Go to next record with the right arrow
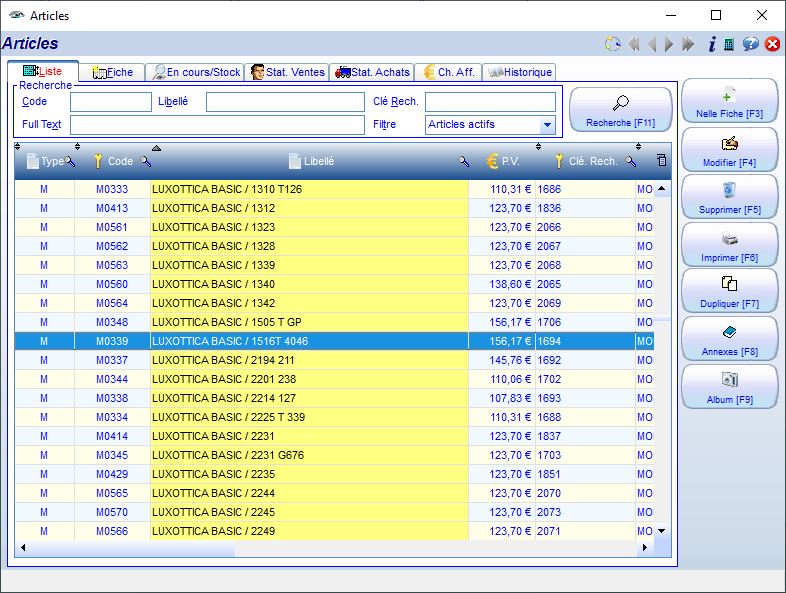Viewport: 786px width, 593px height. [669, 44]
